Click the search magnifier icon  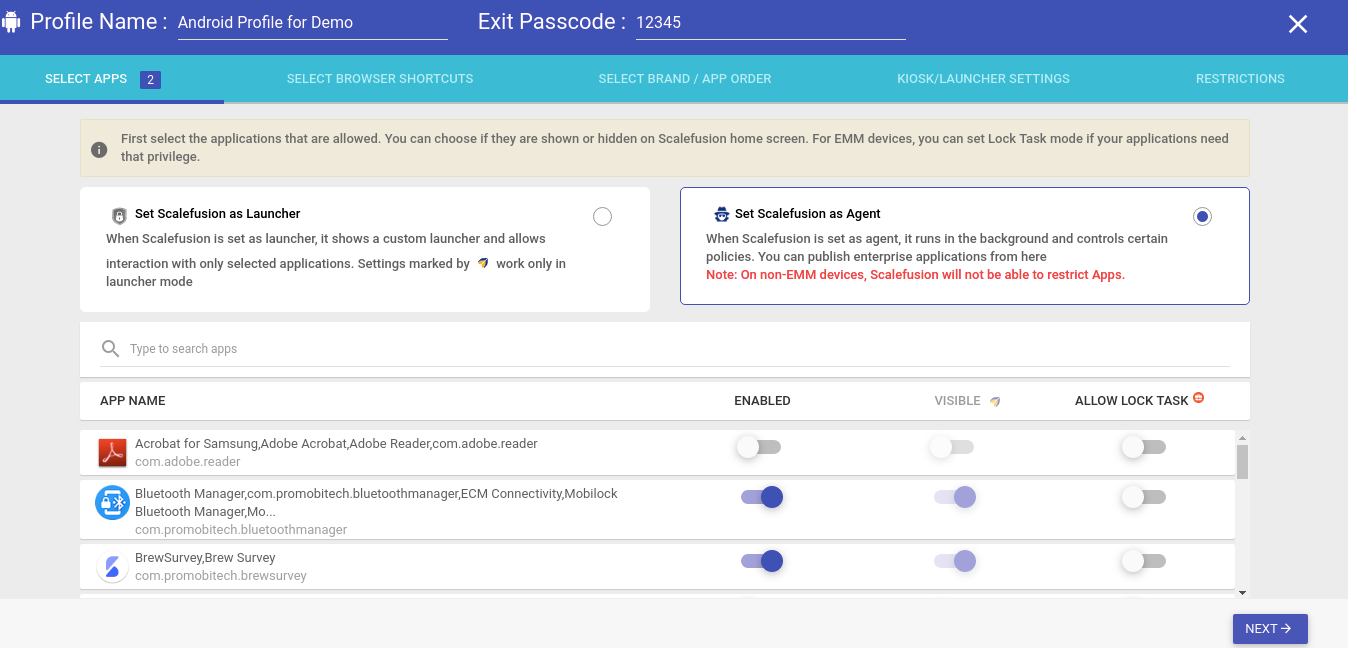111,349
